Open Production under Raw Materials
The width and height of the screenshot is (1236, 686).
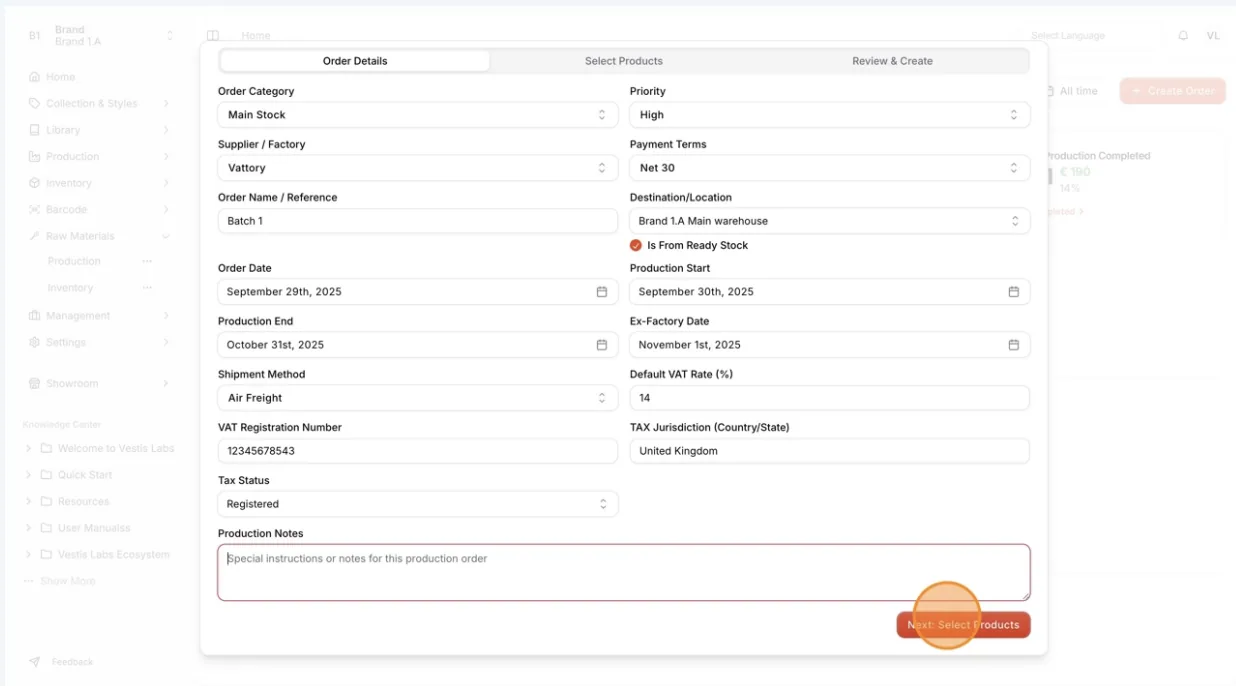74,261
